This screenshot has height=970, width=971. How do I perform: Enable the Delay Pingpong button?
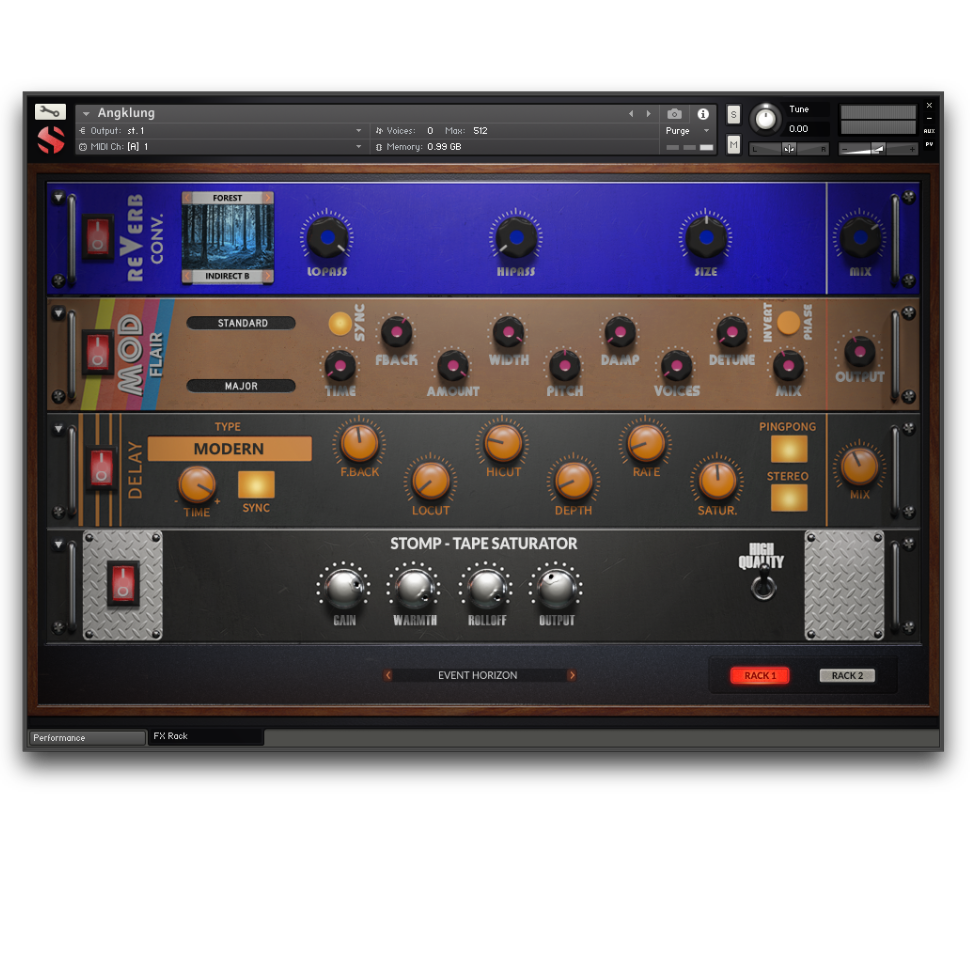(x=788, y=449)
